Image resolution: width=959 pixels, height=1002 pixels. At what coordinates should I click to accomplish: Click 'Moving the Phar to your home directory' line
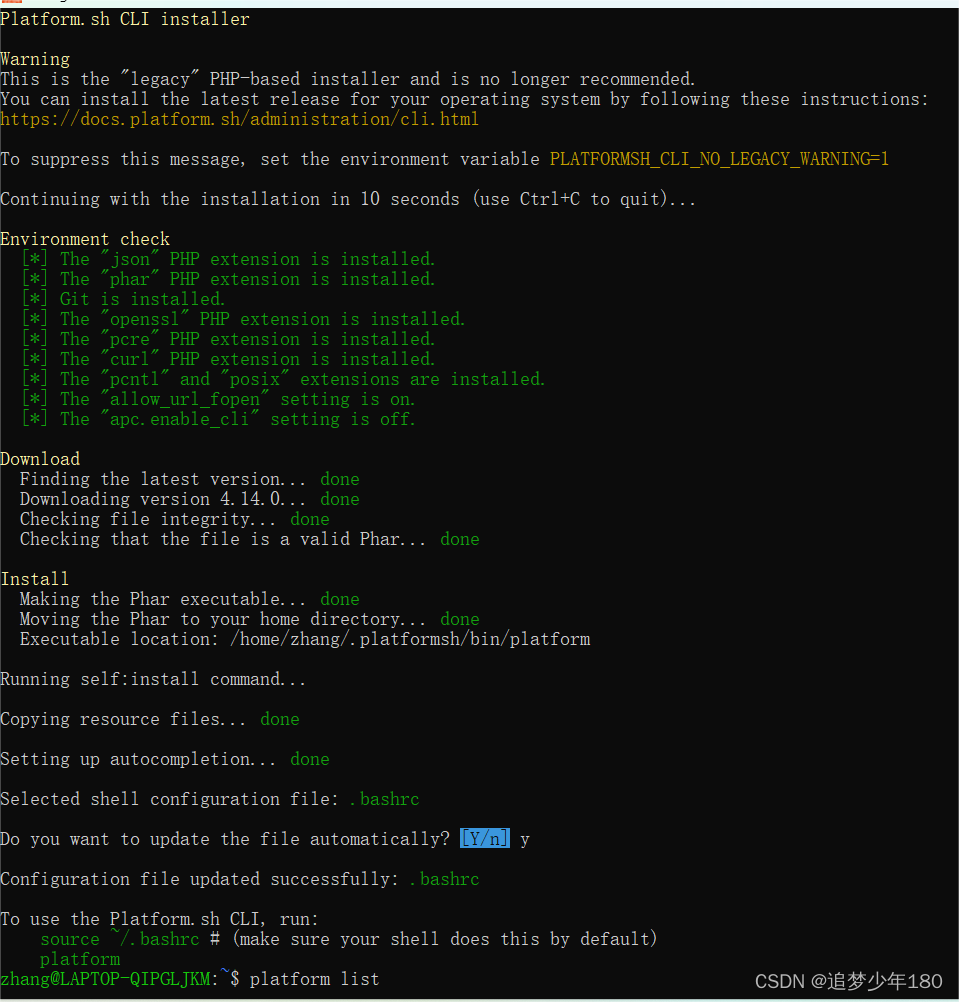(x=250, y=619)
